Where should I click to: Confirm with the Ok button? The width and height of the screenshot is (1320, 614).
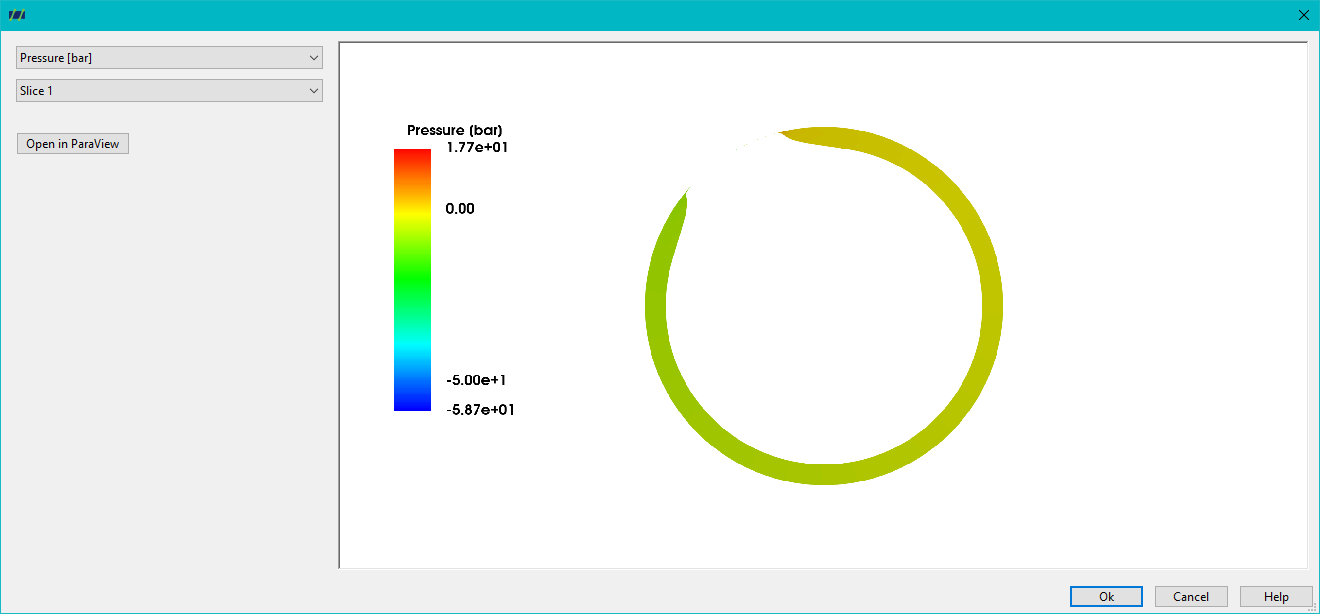point(1106,596)
